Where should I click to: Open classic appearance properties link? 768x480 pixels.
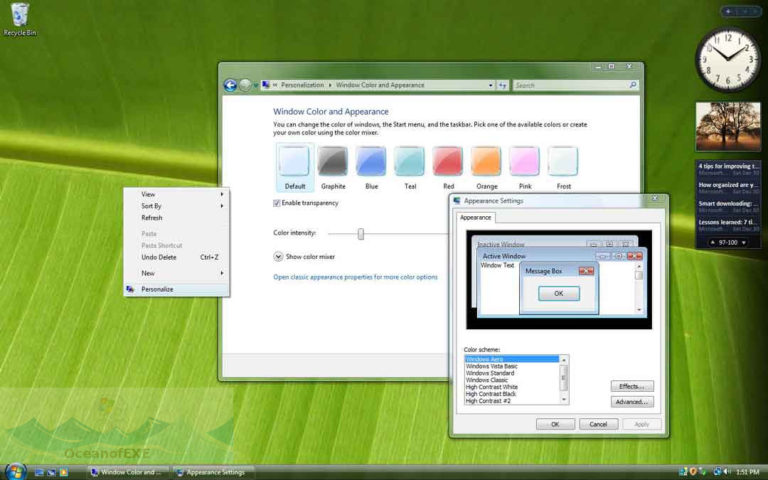tap(356, 277)
